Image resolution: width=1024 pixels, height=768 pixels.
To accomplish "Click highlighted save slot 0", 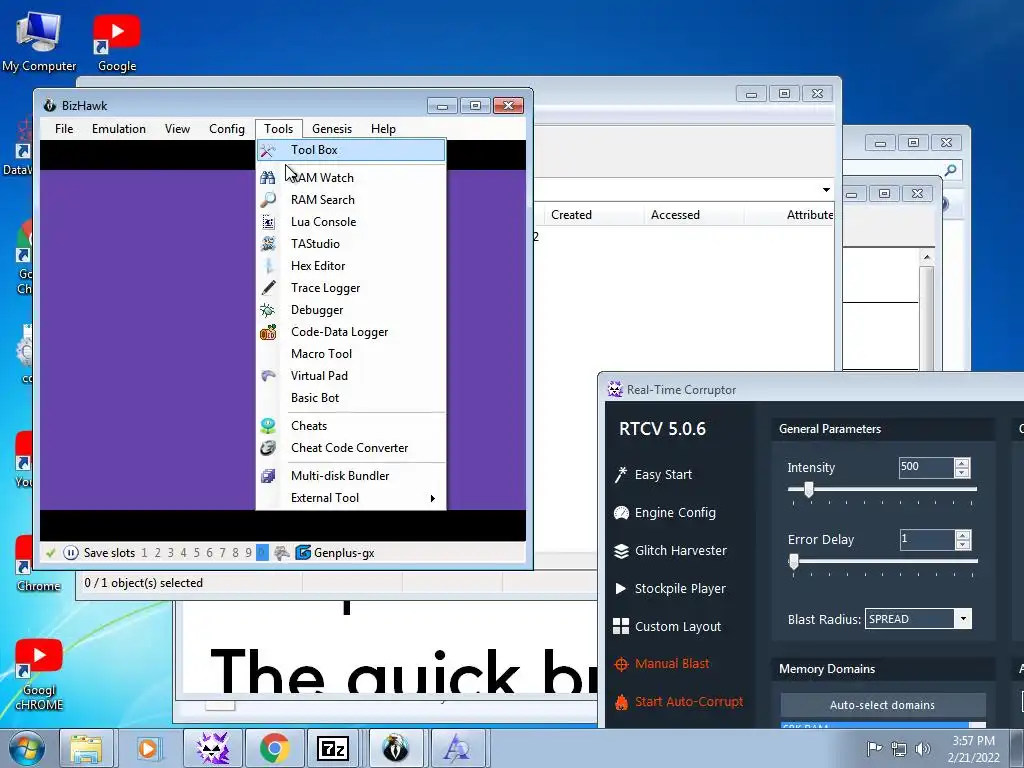I will (x=262, y=552).
